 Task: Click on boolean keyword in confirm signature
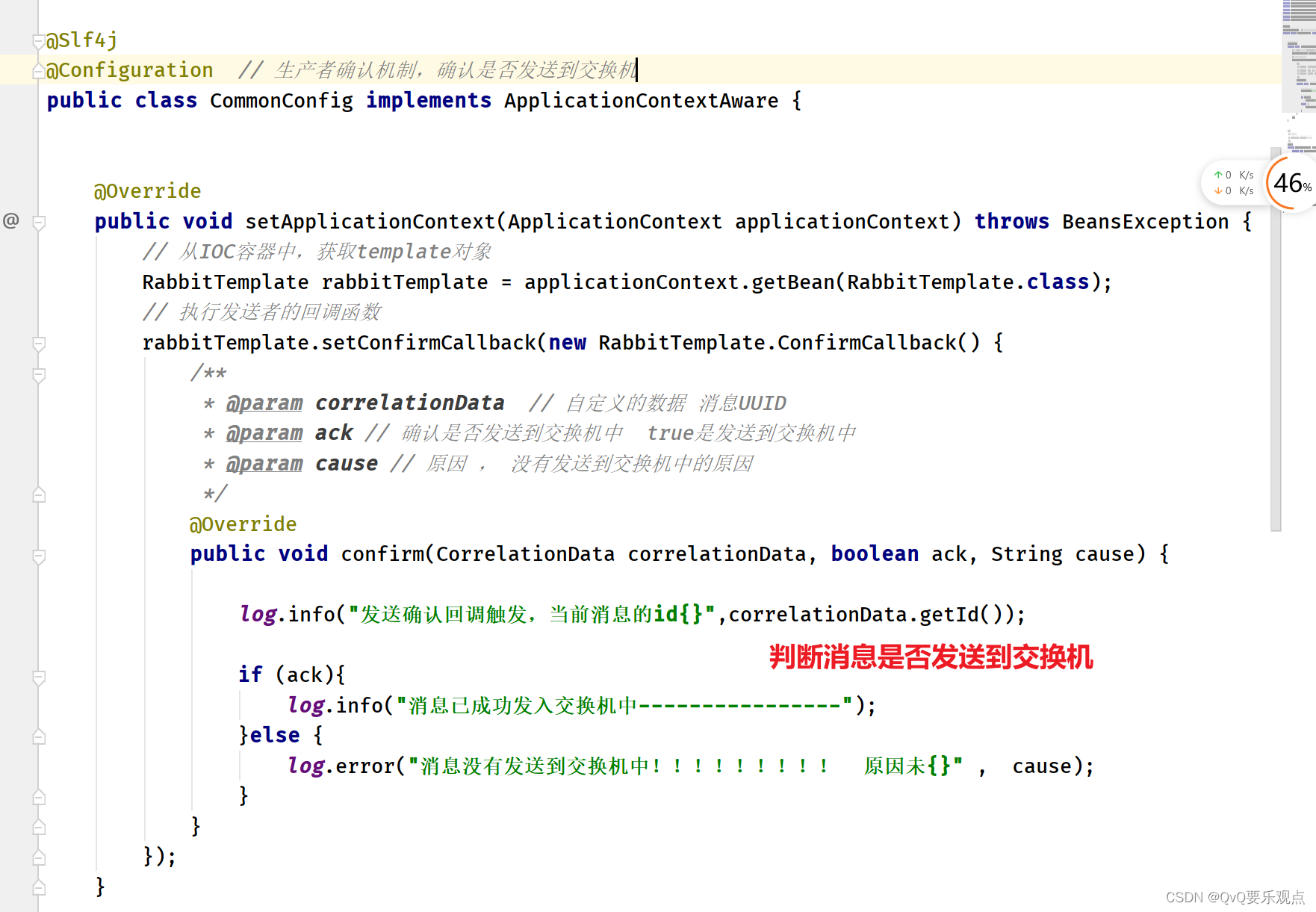[875, 554]
